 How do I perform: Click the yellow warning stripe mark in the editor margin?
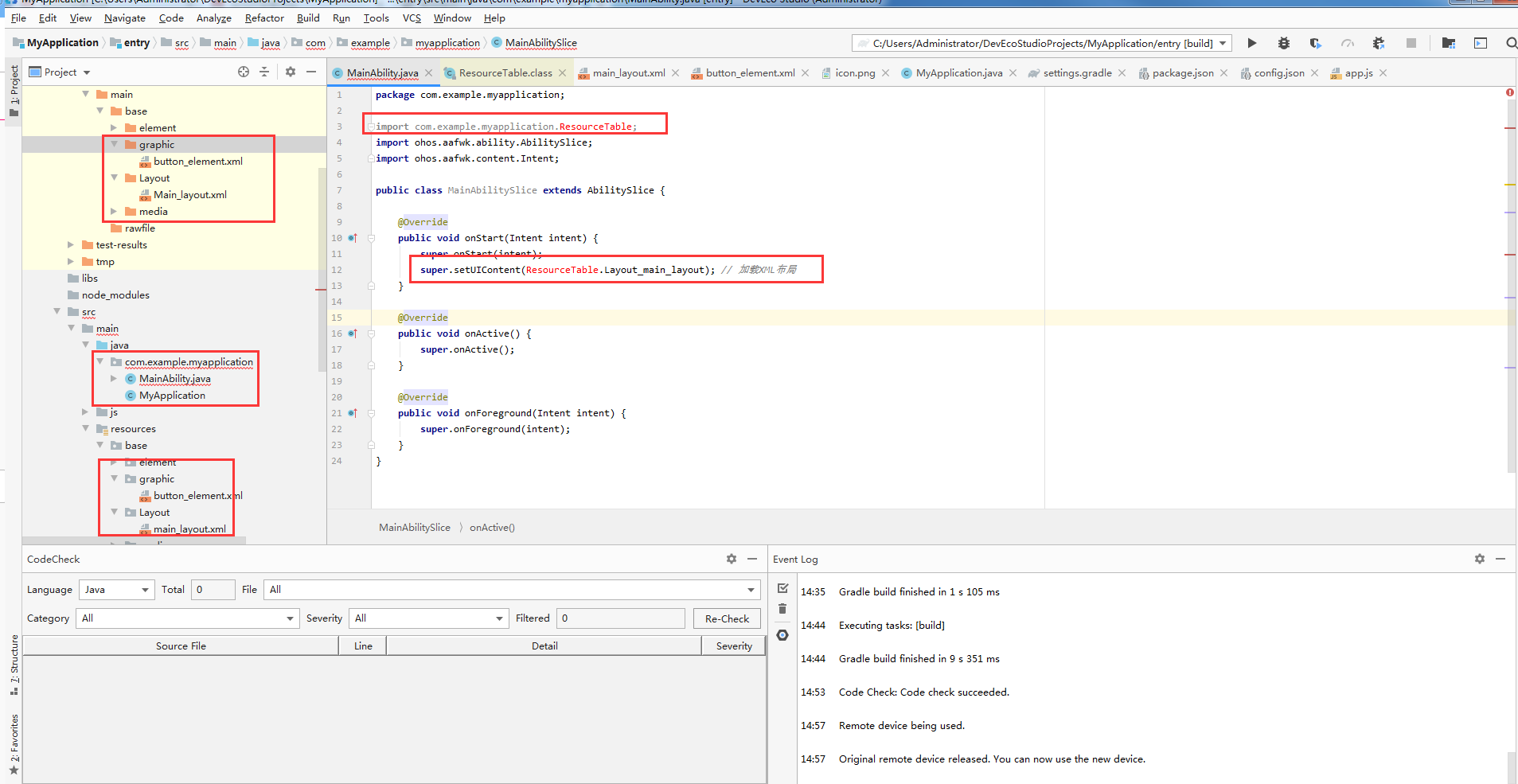coord(1510,185)
